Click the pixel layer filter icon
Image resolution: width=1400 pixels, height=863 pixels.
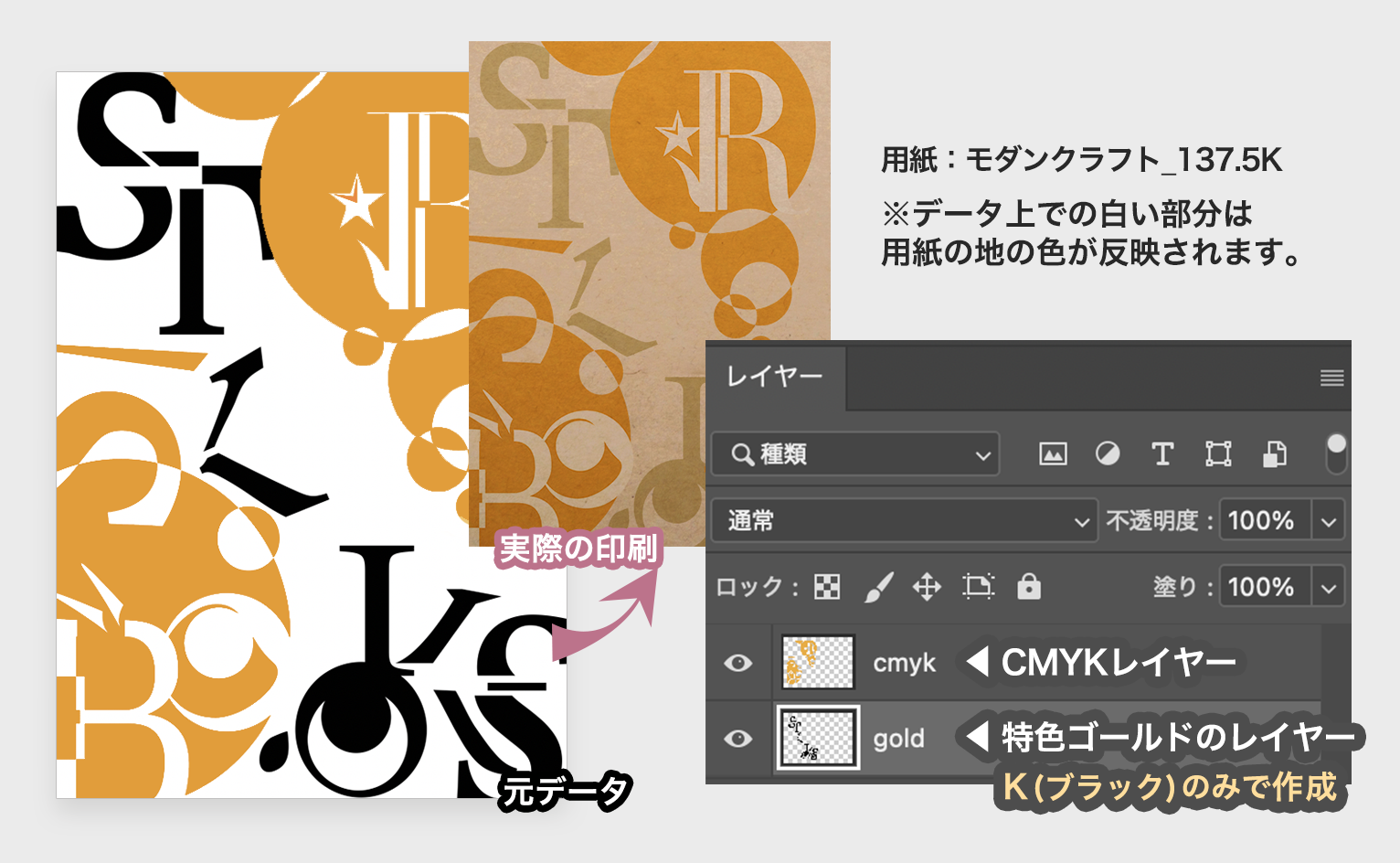[x=1053, y=453]
